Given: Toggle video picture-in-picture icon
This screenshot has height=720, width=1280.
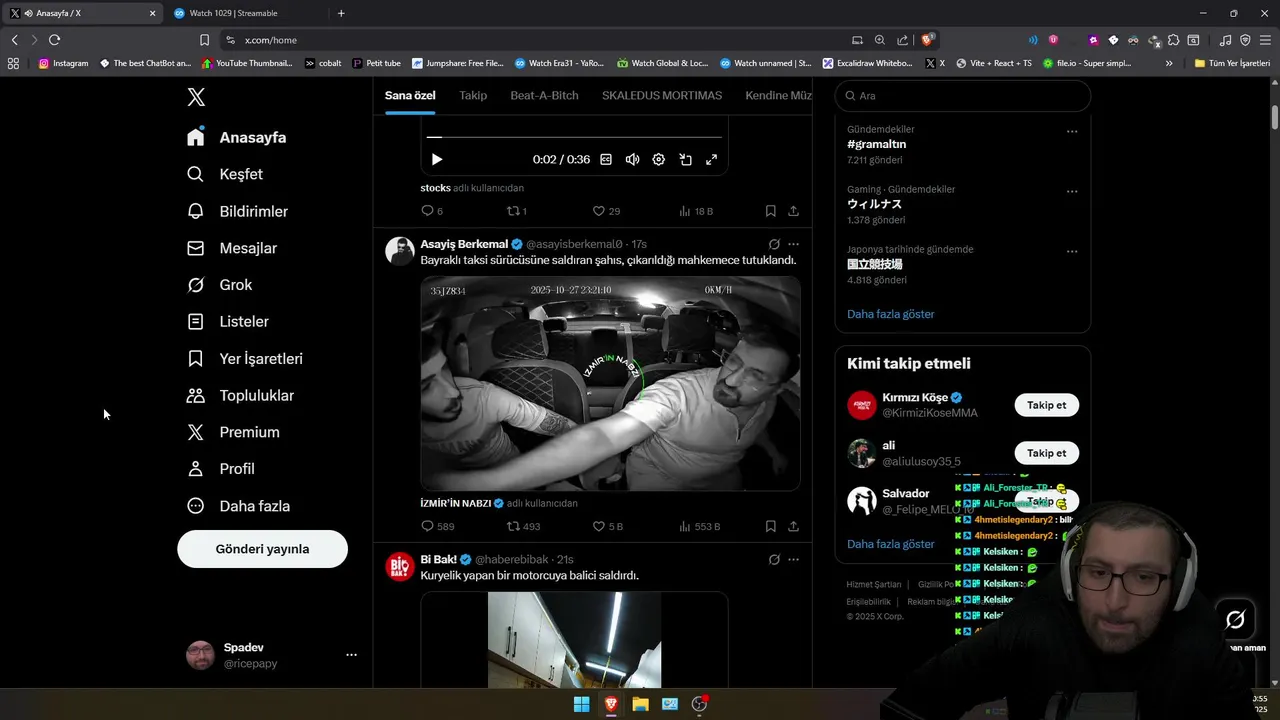Looking at the screenshot, I should (685, 159).
